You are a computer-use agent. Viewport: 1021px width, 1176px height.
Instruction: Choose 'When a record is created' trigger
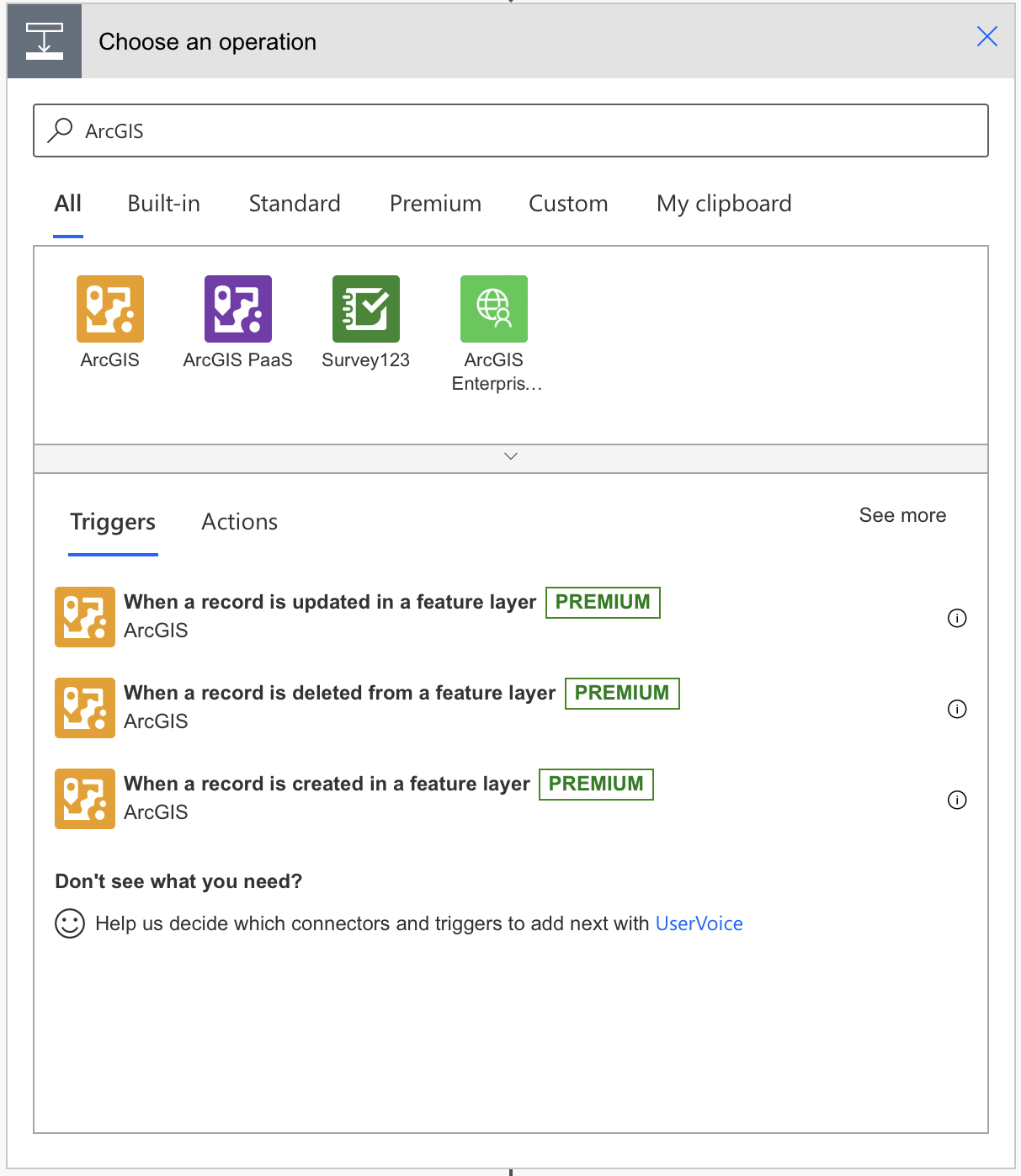click(327, 785)
